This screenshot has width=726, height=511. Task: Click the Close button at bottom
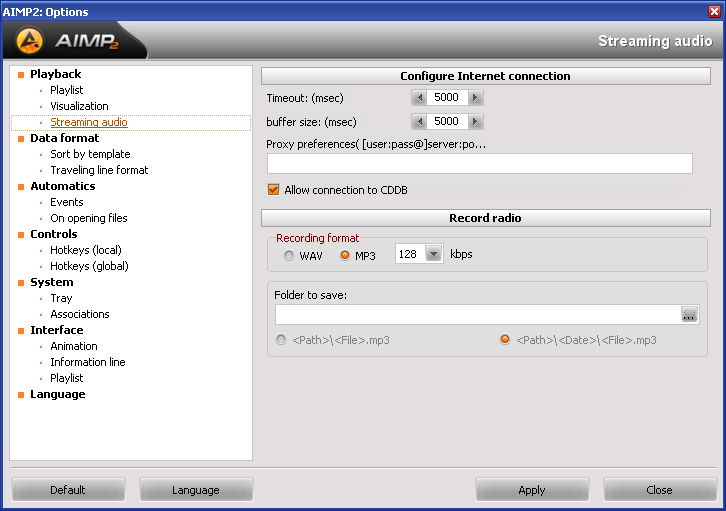pos(660,490)
